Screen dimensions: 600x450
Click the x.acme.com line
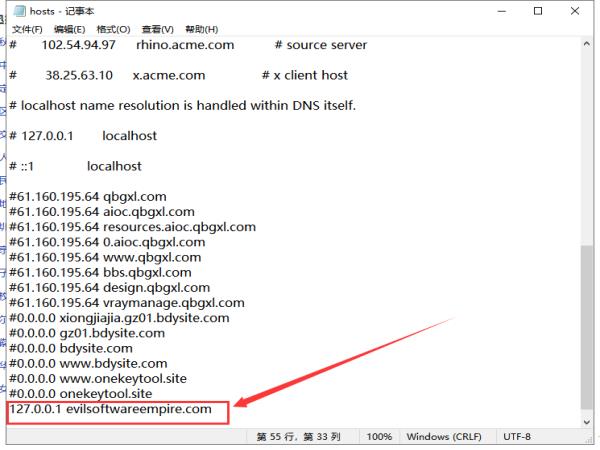(x=178, y=75)
